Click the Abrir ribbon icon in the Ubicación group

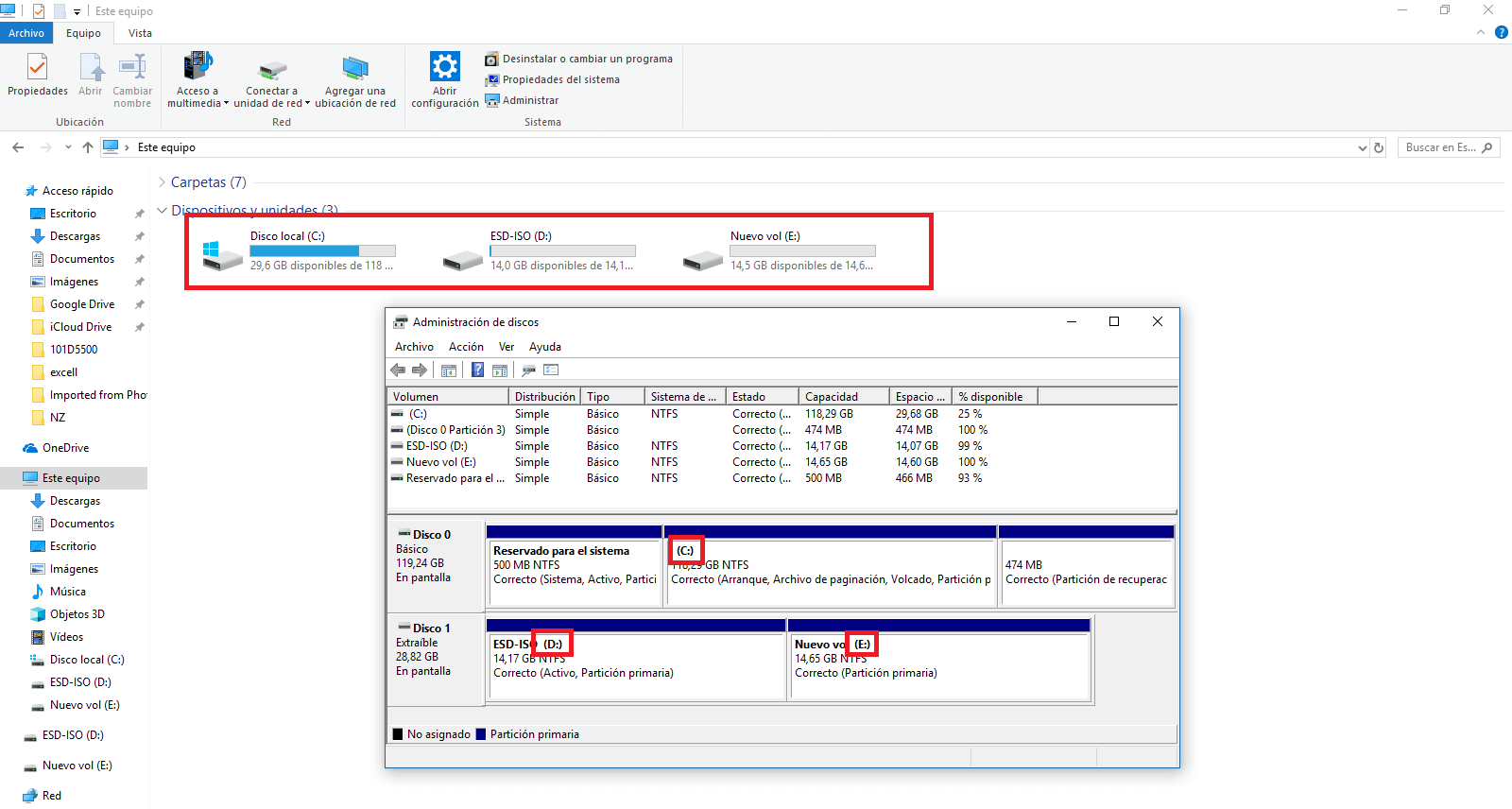91,76
